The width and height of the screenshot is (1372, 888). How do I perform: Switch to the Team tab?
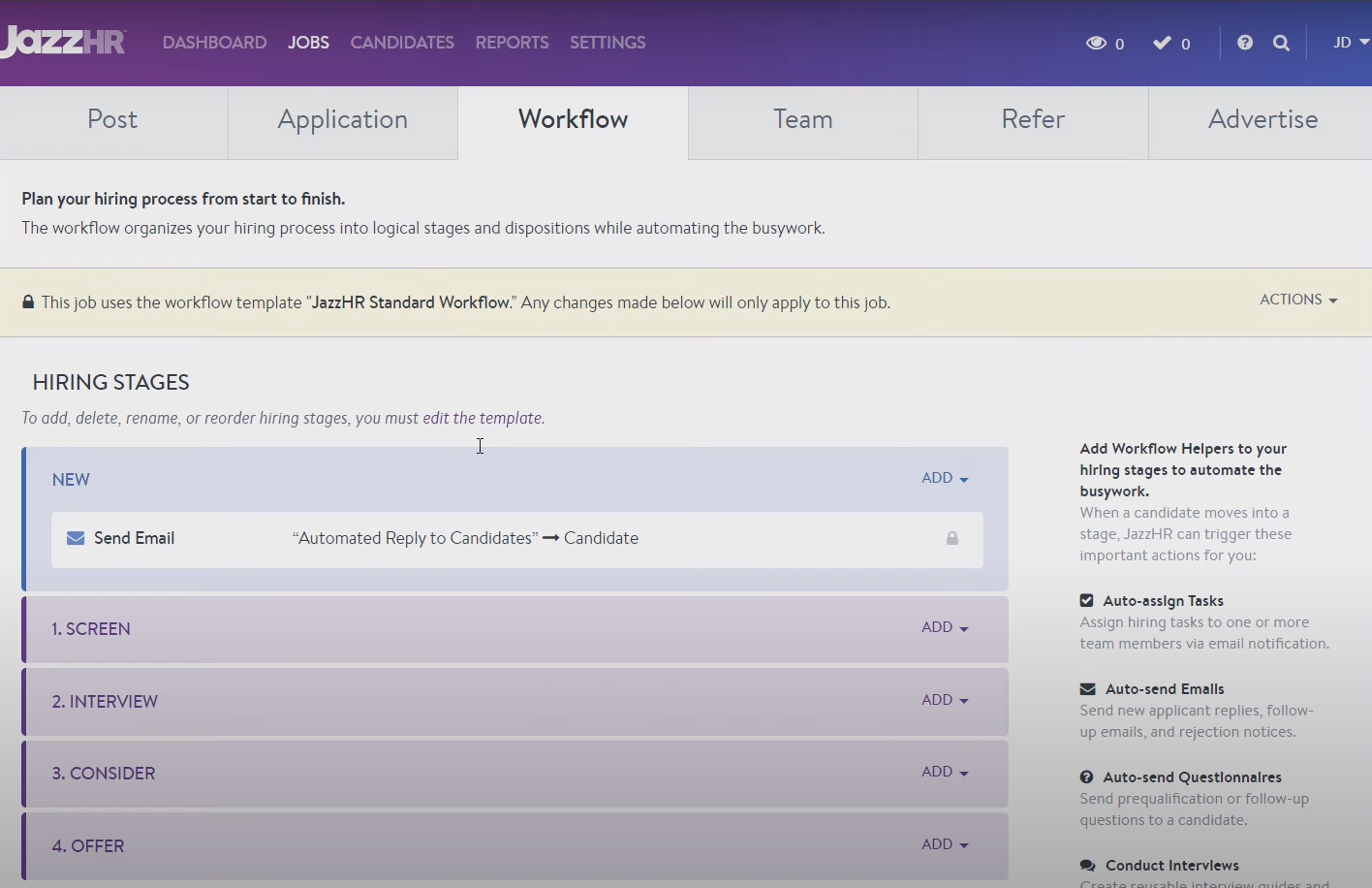803,120
